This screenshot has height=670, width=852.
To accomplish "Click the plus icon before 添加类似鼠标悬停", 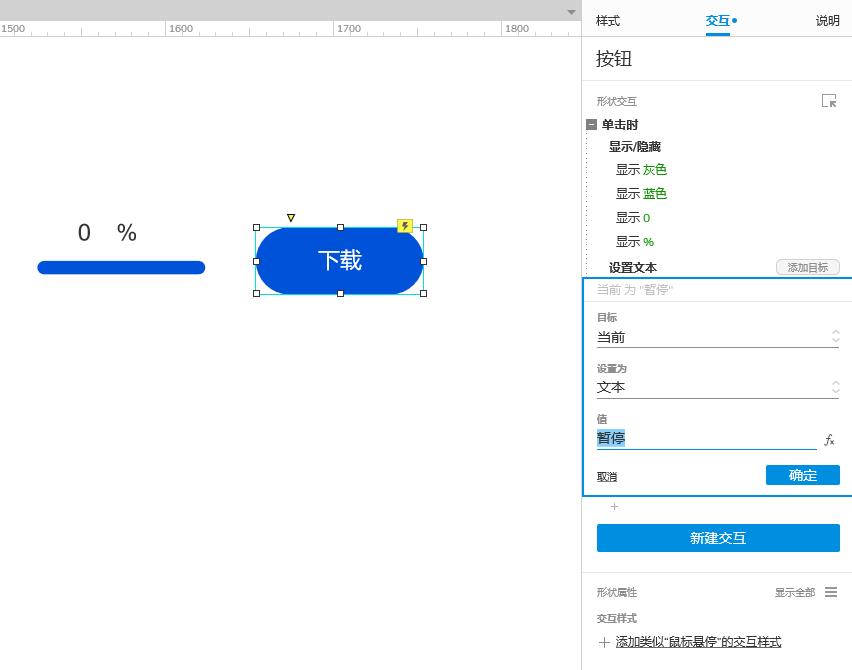I will (604, 642).
